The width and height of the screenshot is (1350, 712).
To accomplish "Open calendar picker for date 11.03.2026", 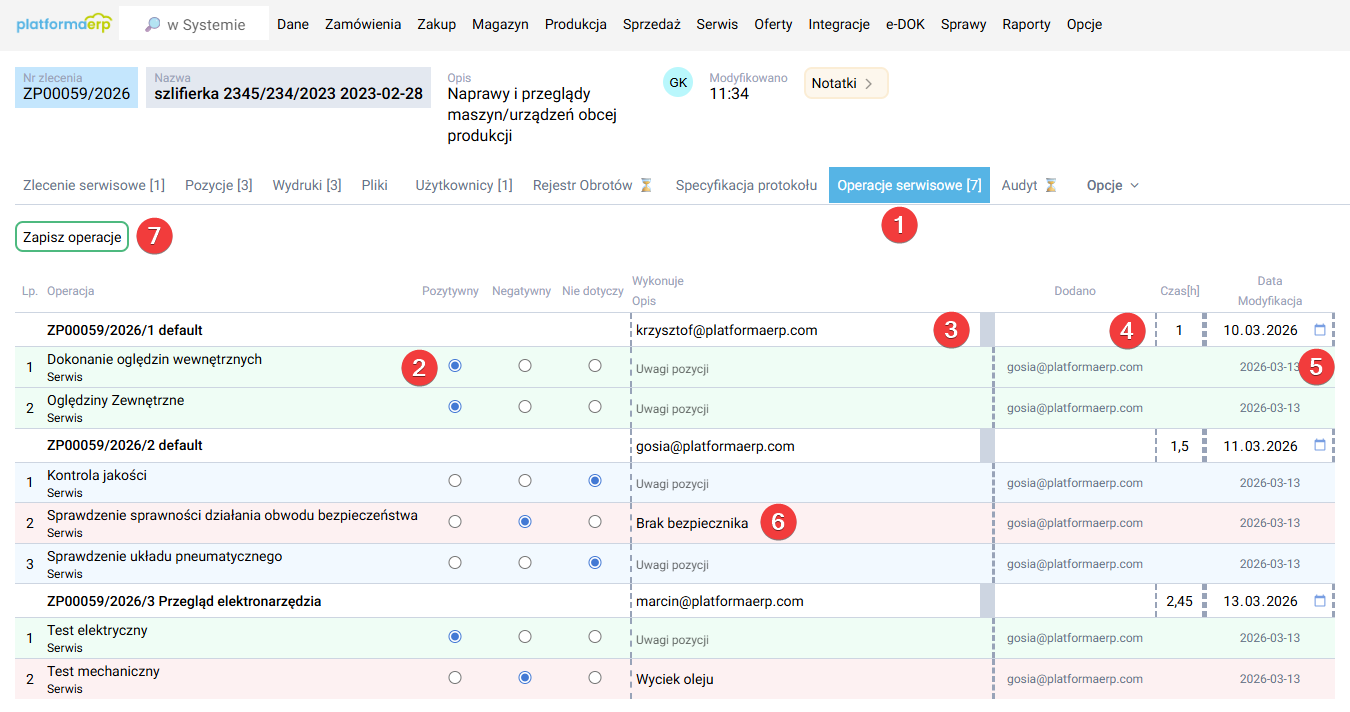I will point(1319,446).
